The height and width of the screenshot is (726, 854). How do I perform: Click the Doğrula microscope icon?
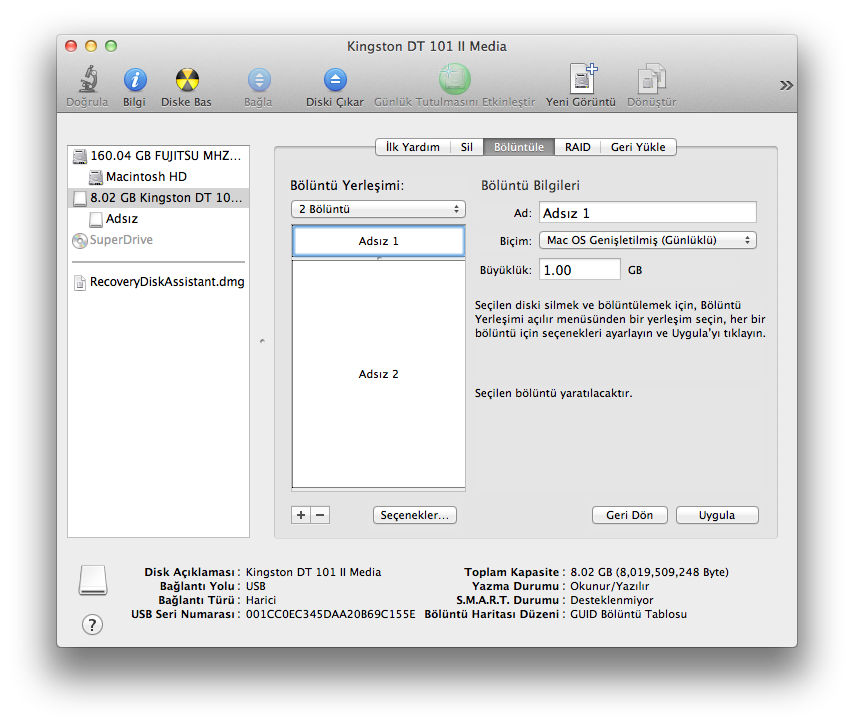pyautogui.click(x=87, y=80)
